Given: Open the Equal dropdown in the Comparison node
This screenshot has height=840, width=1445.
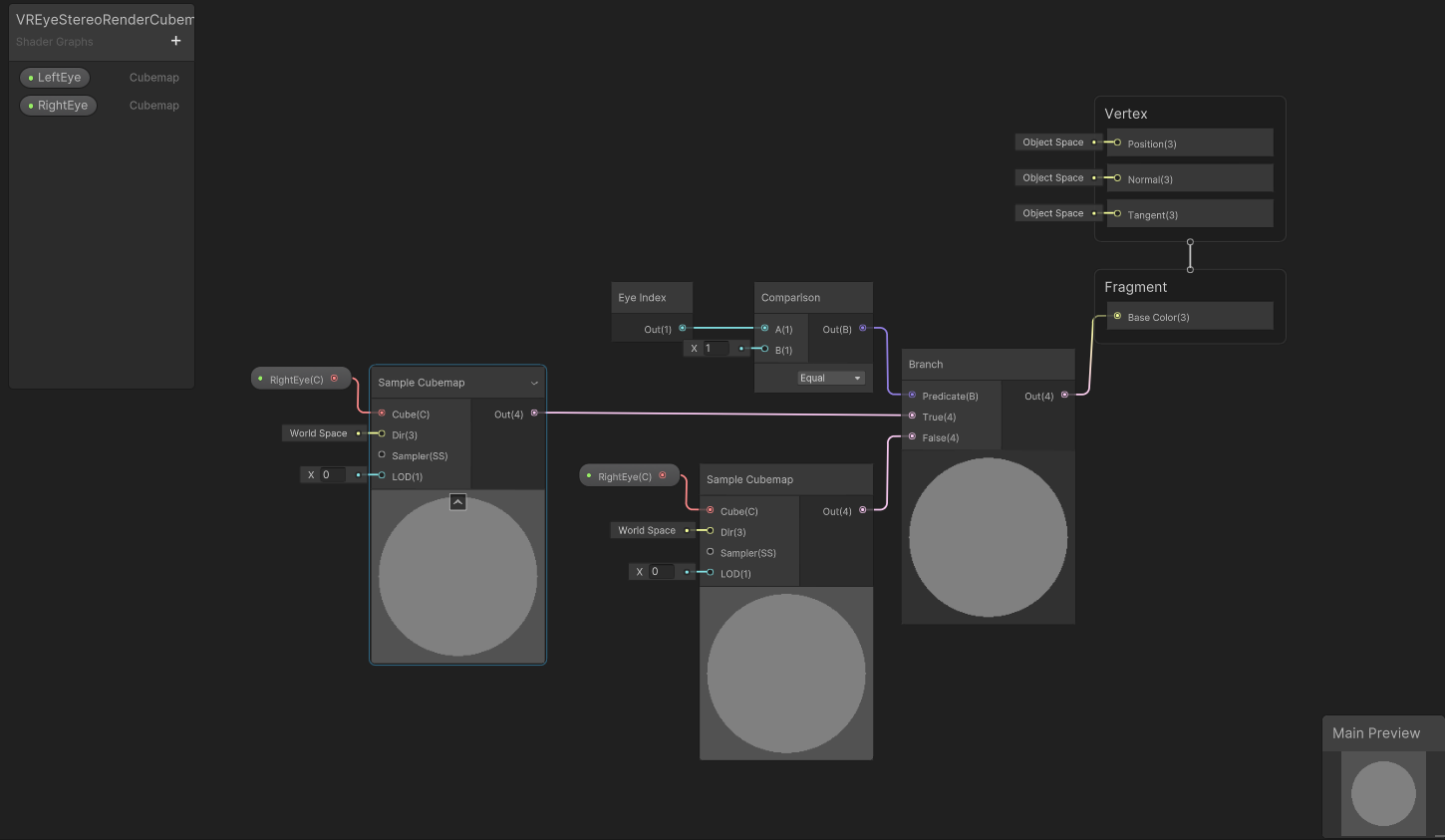Looking at the screenshot, I should pyautogui.click(x=831, y=378).
